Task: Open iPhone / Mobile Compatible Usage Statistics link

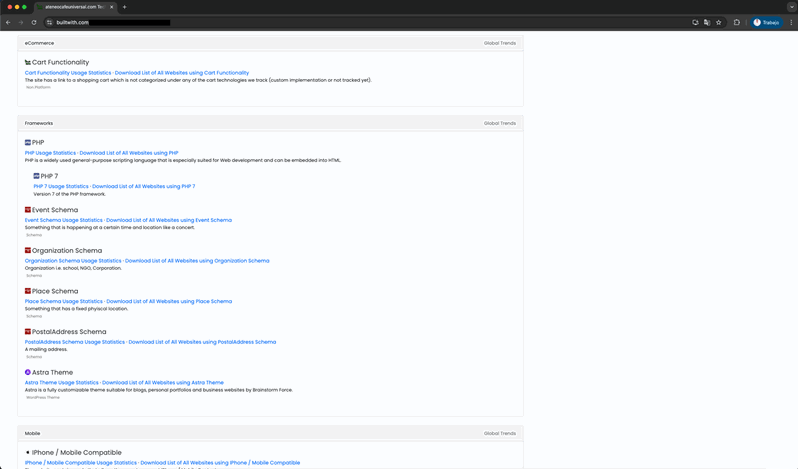Action: click(x=81, y=463)
